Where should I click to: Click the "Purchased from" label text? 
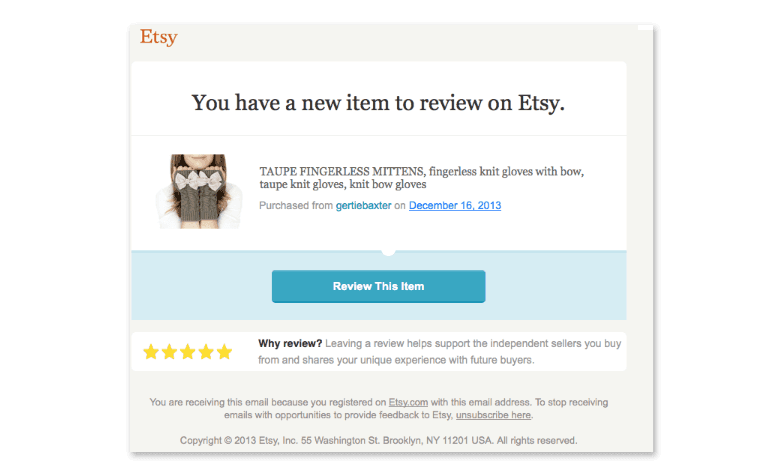[x=296, y=206]
